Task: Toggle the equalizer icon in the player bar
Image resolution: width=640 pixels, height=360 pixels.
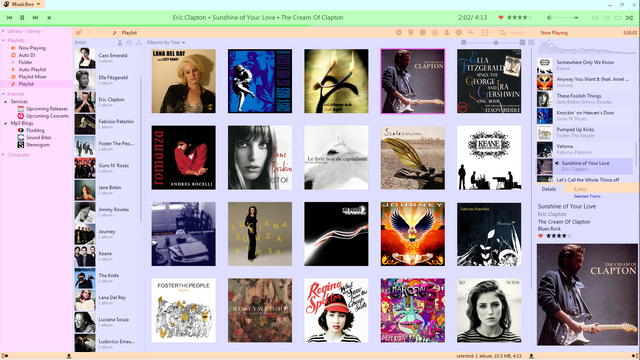Action: point(595,18)
